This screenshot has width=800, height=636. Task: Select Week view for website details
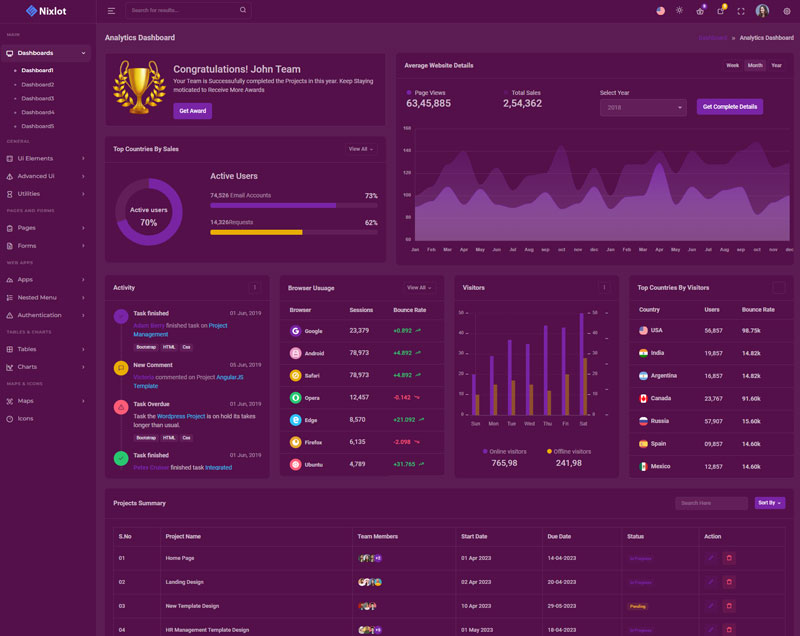tap(732, 65)
